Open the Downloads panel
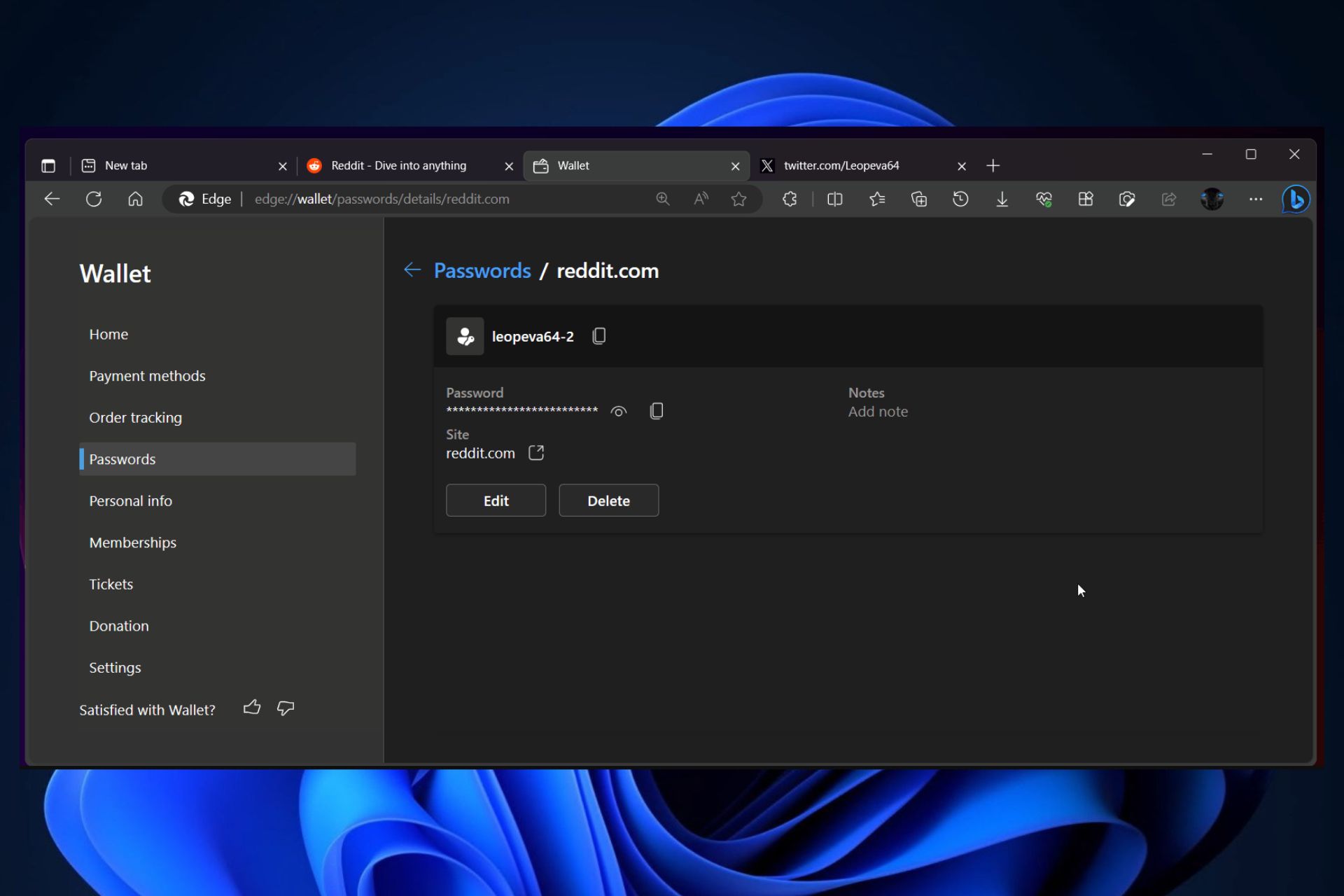This screenshot has height=896, width=1344. [1002, 199]
